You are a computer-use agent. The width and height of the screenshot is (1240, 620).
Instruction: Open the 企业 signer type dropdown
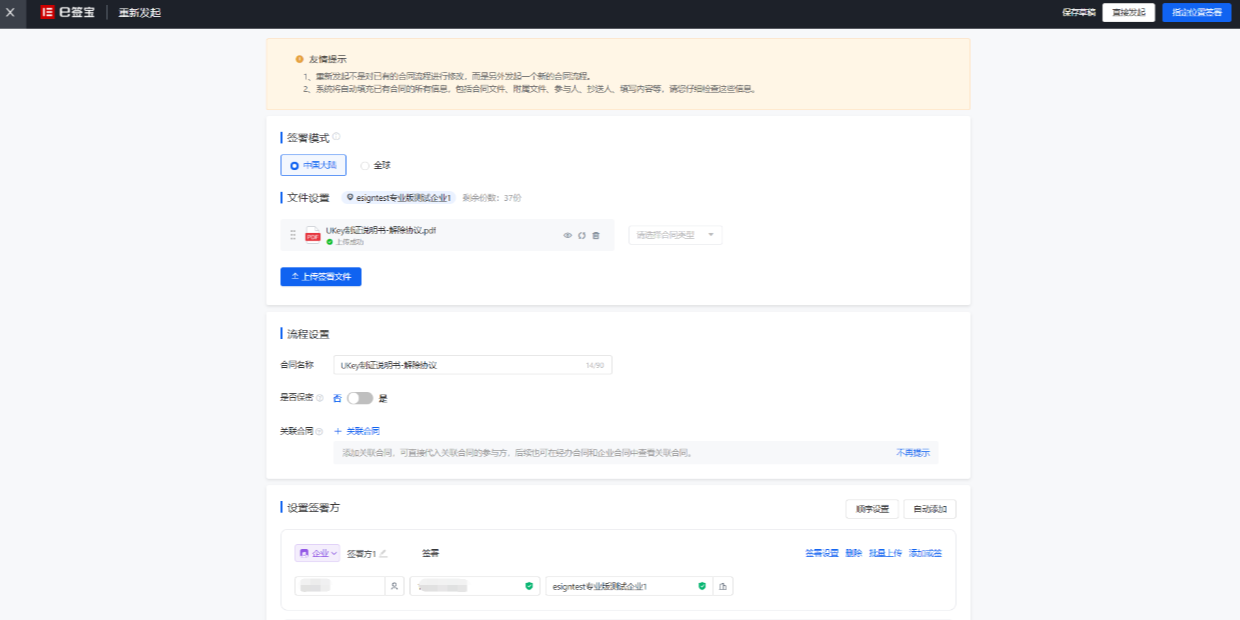tap(317, 552)
